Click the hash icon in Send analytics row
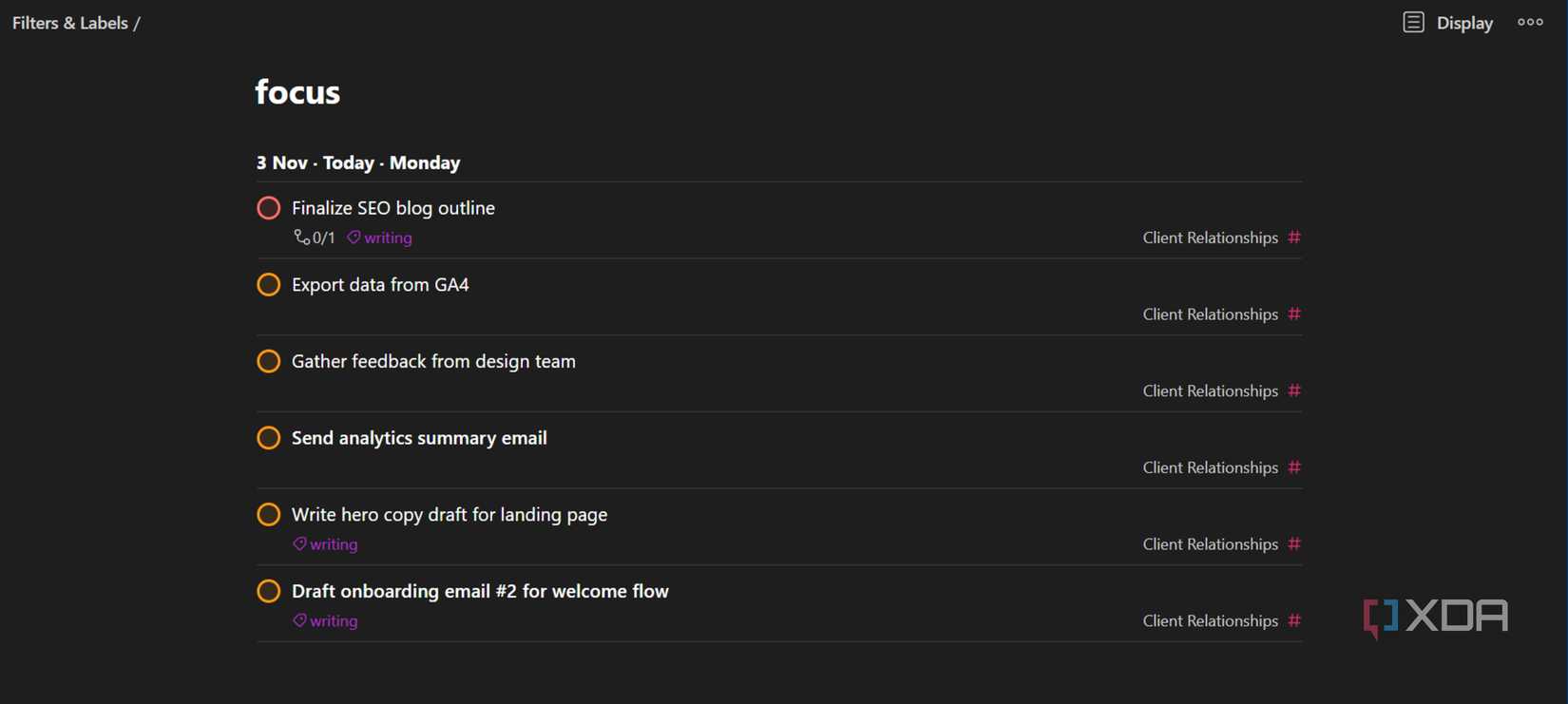The image size is (1568, 704). click(x=1294, y=467)
